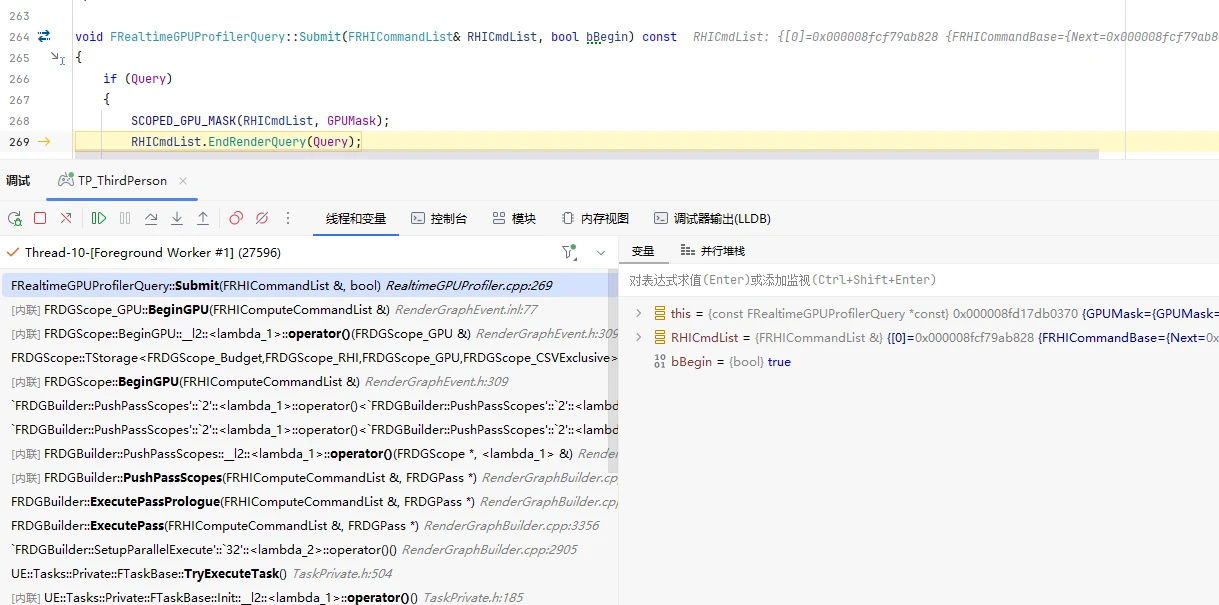Click the 调试 tool window title

point(18,181)
